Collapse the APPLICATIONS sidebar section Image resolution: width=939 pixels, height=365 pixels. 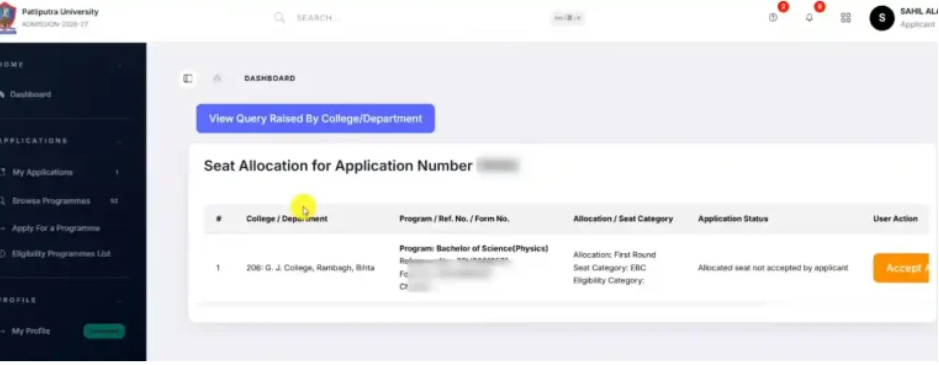coord(120,141)
